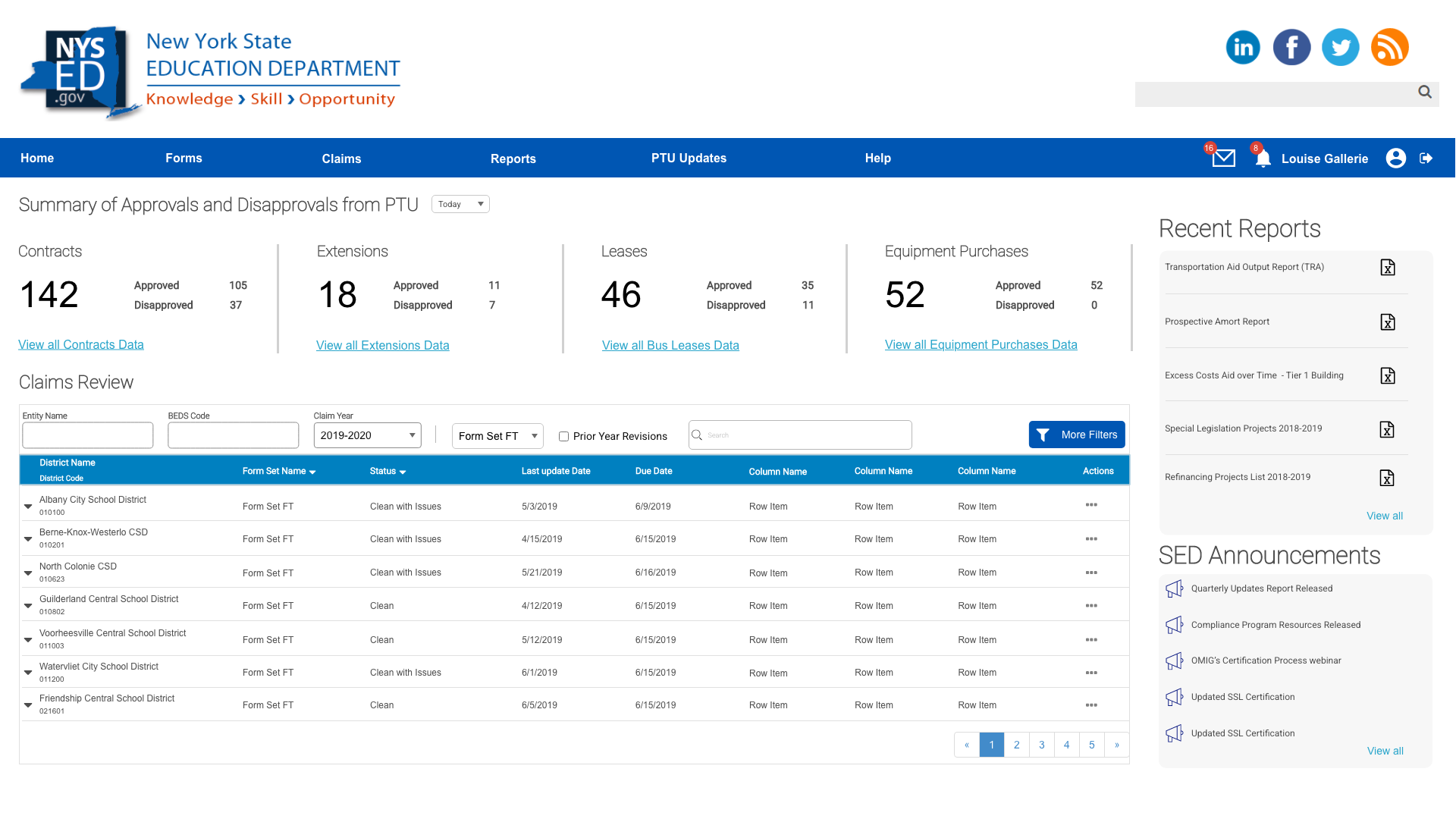Open the LinkedIn social icon
This screenshot has height=819, width=1456.
[x=1243, y=47]
